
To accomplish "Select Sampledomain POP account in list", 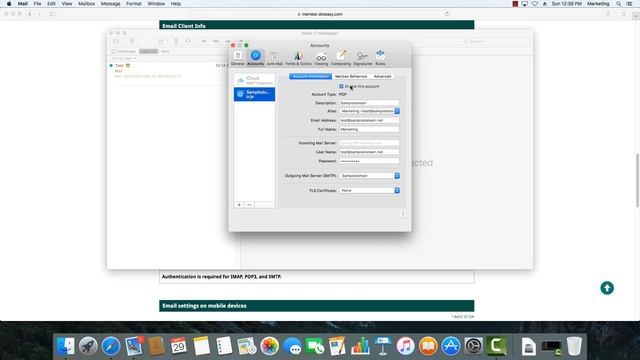I will [x=254, y=94].
